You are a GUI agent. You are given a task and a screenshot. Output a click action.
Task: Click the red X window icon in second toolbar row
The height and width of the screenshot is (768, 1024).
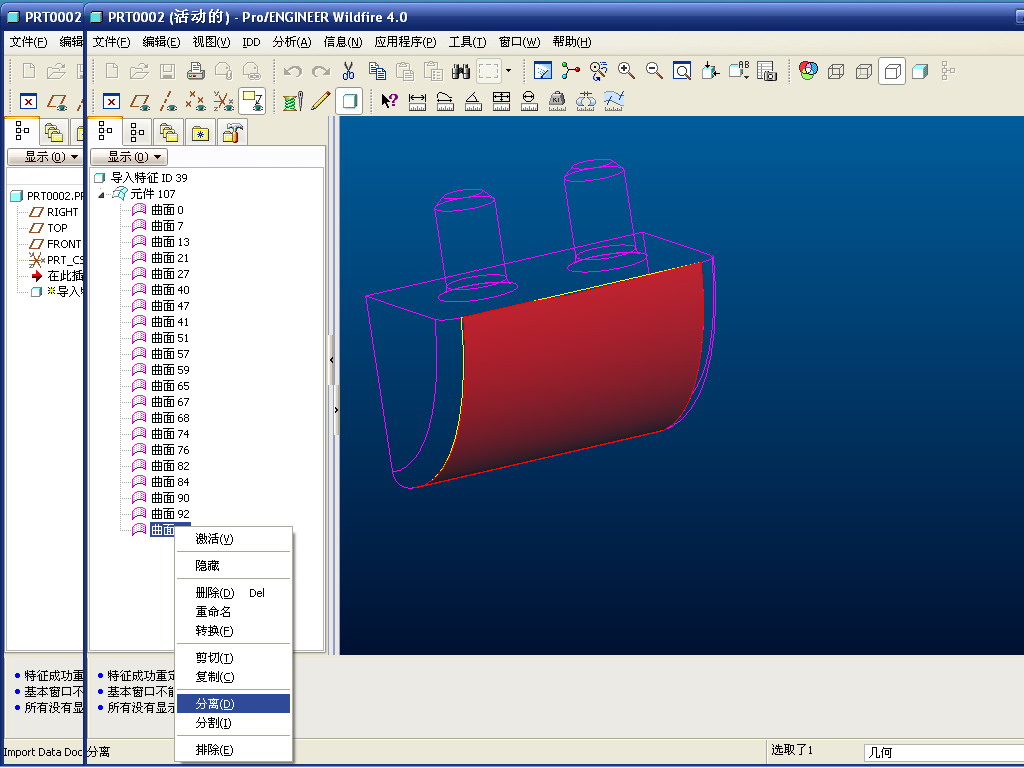click(112, 101)
